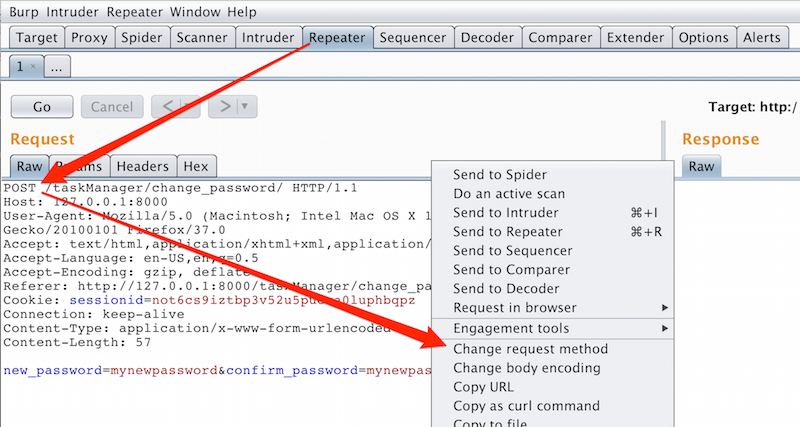Click the Accept-Language header line
The height and width of the screenshot is (427, 800).
[131, 258]
